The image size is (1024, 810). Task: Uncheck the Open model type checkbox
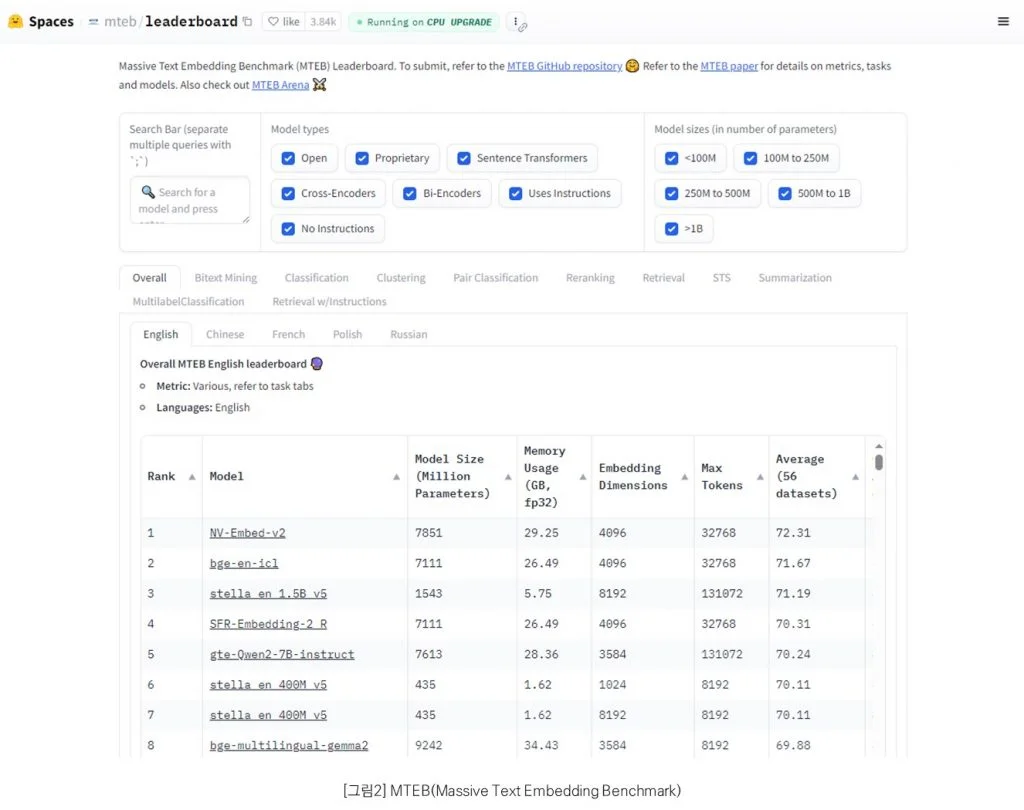(x=288, y=158)
